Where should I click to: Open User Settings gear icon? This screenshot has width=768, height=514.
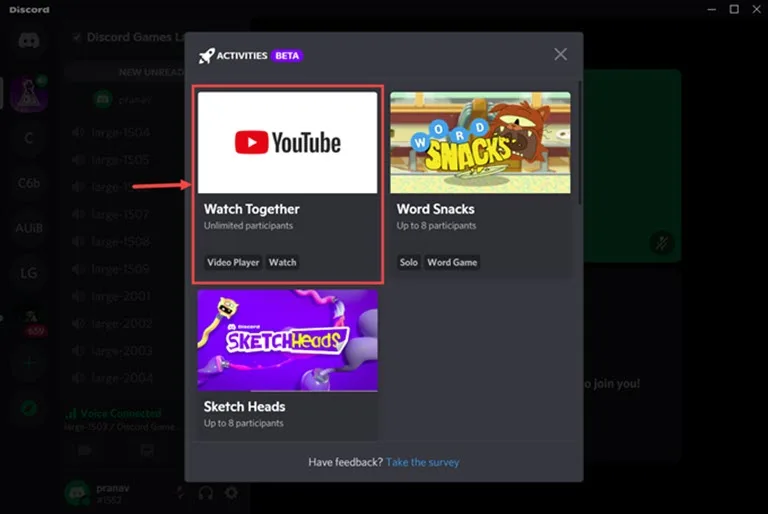[x=231, y=493]
